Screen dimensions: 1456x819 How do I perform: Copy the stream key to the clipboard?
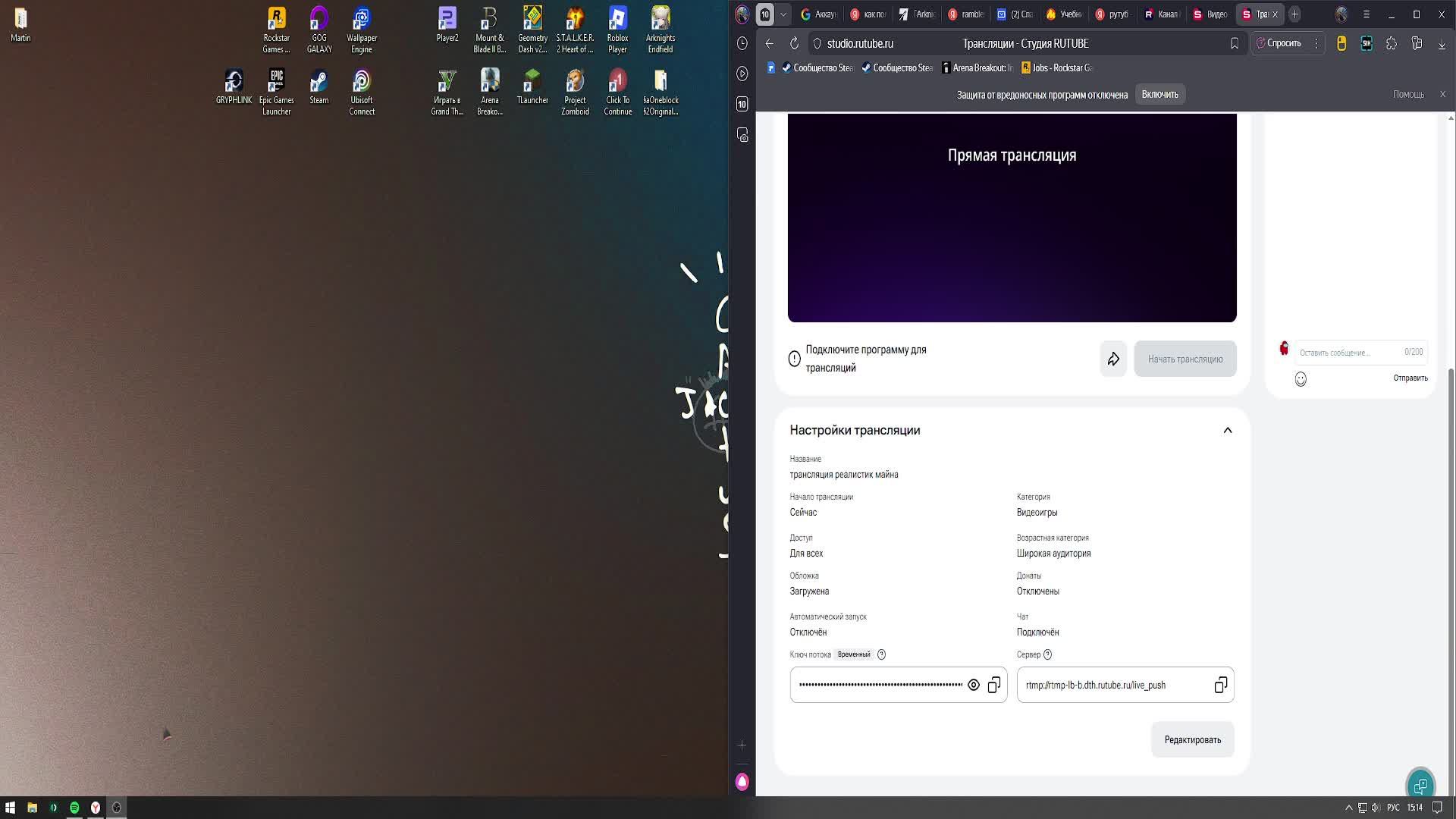tap(994, 685)
